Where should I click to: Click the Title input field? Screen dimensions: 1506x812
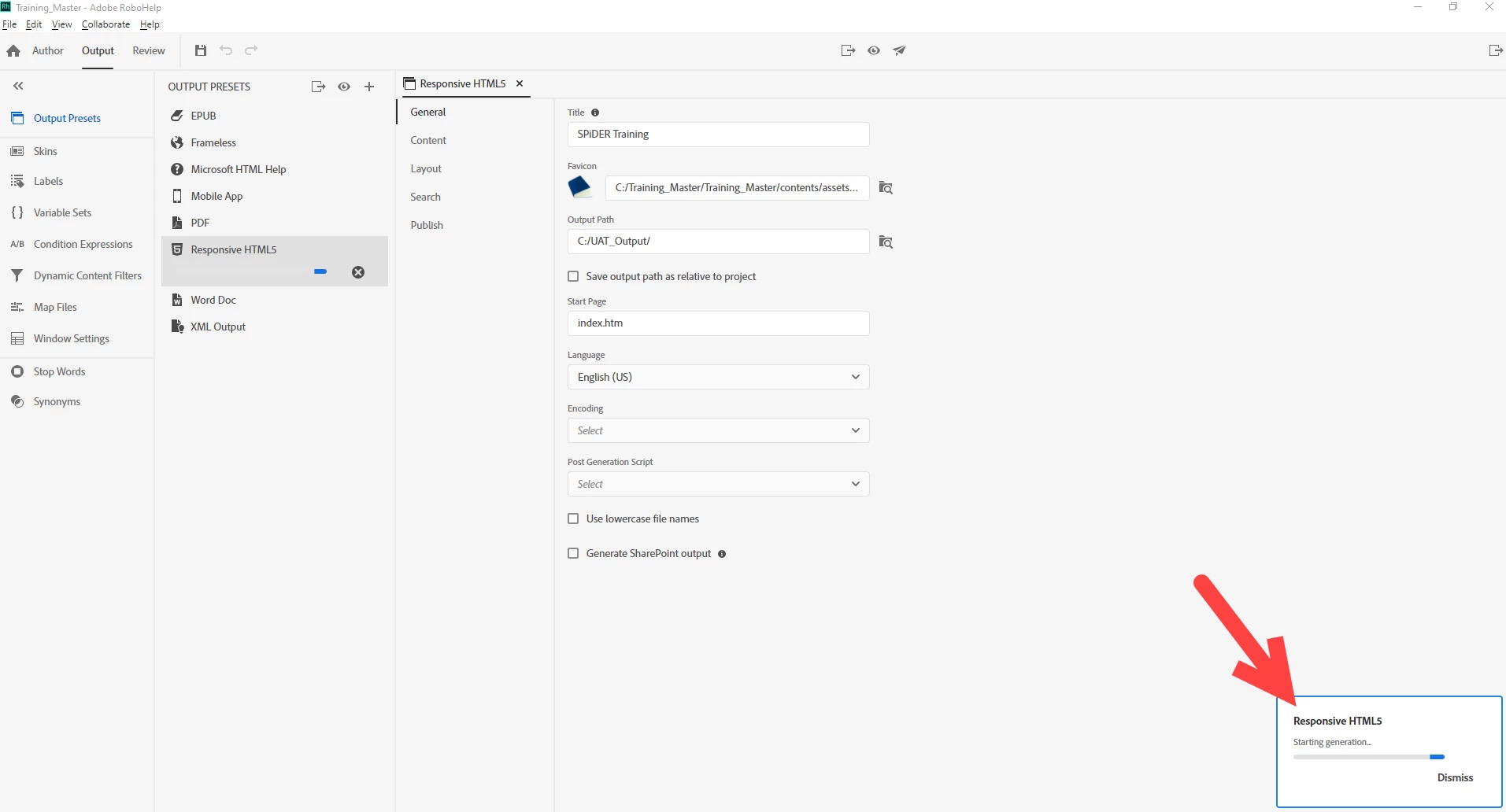pyautogui.click(x=718, y=135)
